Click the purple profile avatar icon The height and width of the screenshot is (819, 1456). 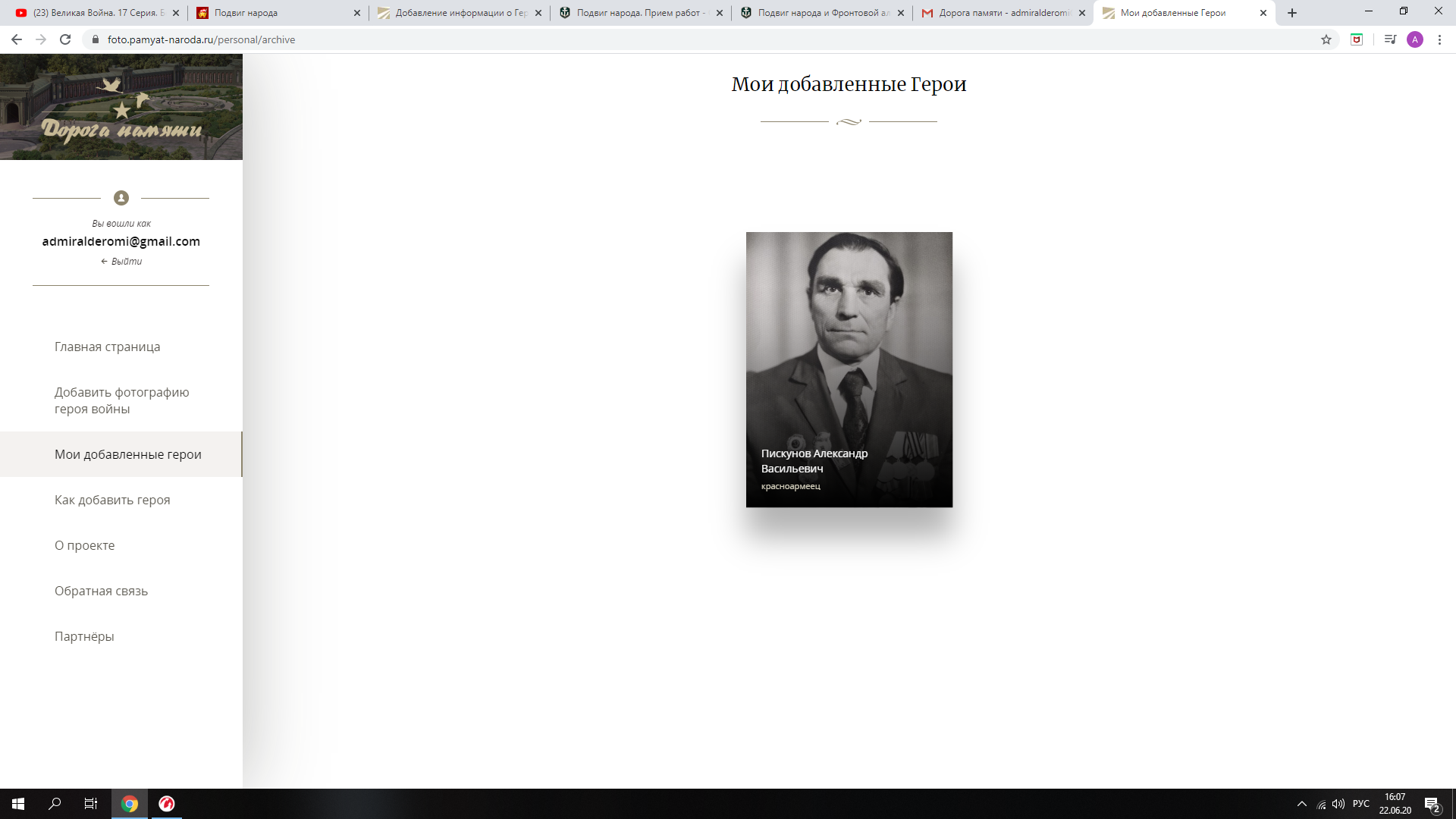pos(1415,39)
